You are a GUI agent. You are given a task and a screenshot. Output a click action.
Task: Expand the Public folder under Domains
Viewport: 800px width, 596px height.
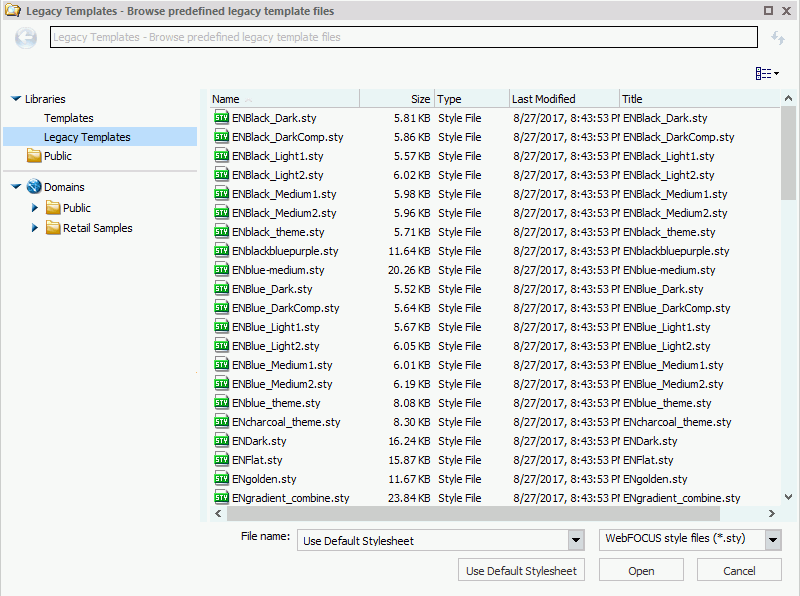click(x=35, y=208)
